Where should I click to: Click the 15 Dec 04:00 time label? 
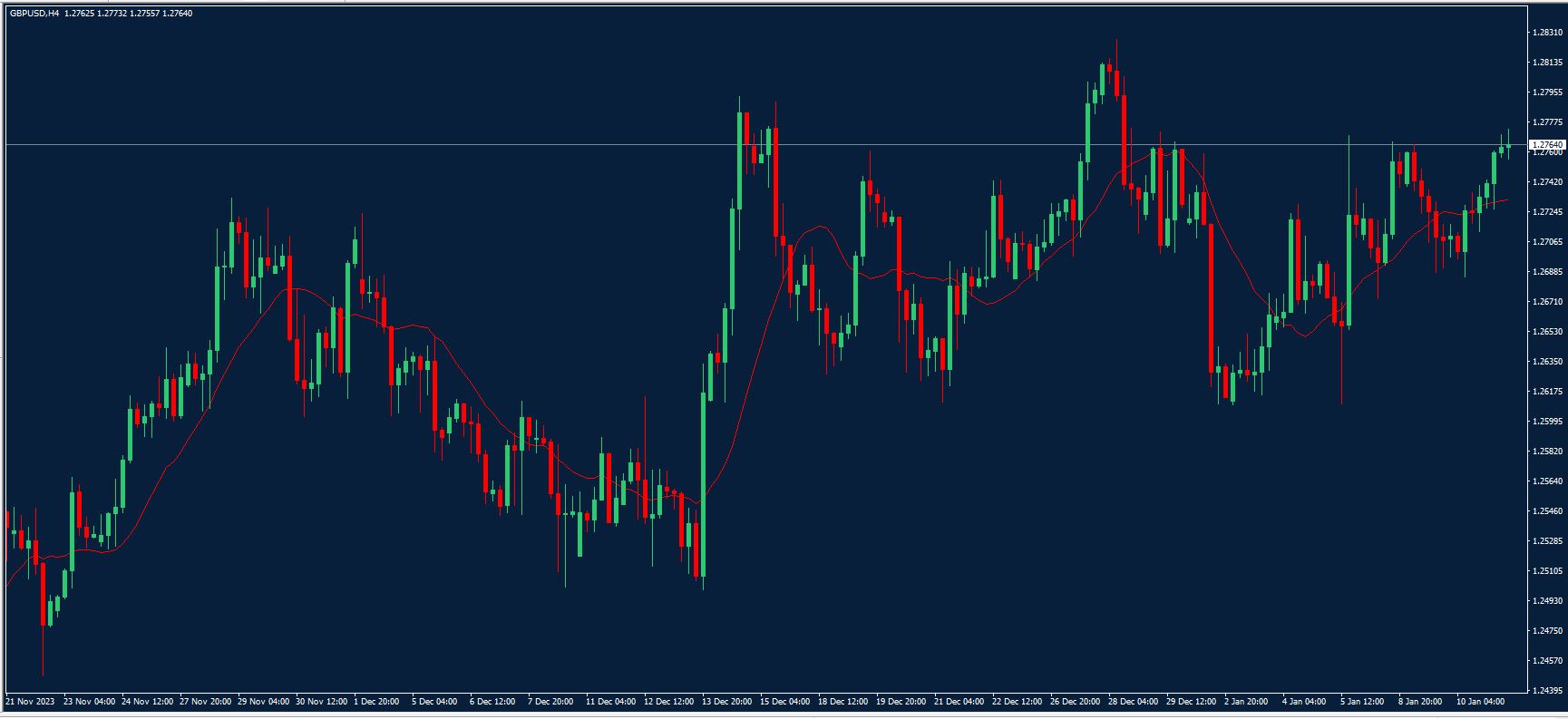point(785,702)
